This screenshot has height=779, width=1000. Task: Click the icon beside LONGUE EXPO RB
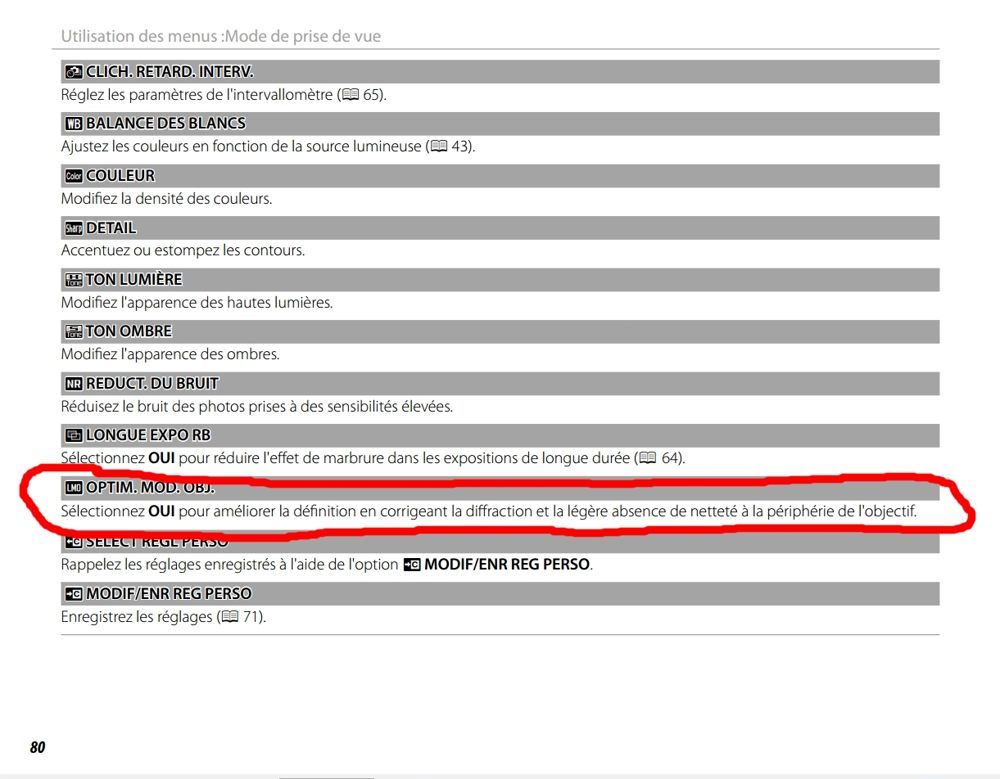coord(73,436)
